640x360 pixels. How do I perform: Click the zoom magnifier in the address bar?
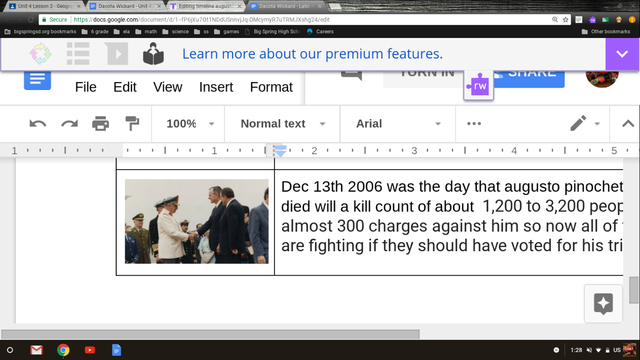[555, 20]
